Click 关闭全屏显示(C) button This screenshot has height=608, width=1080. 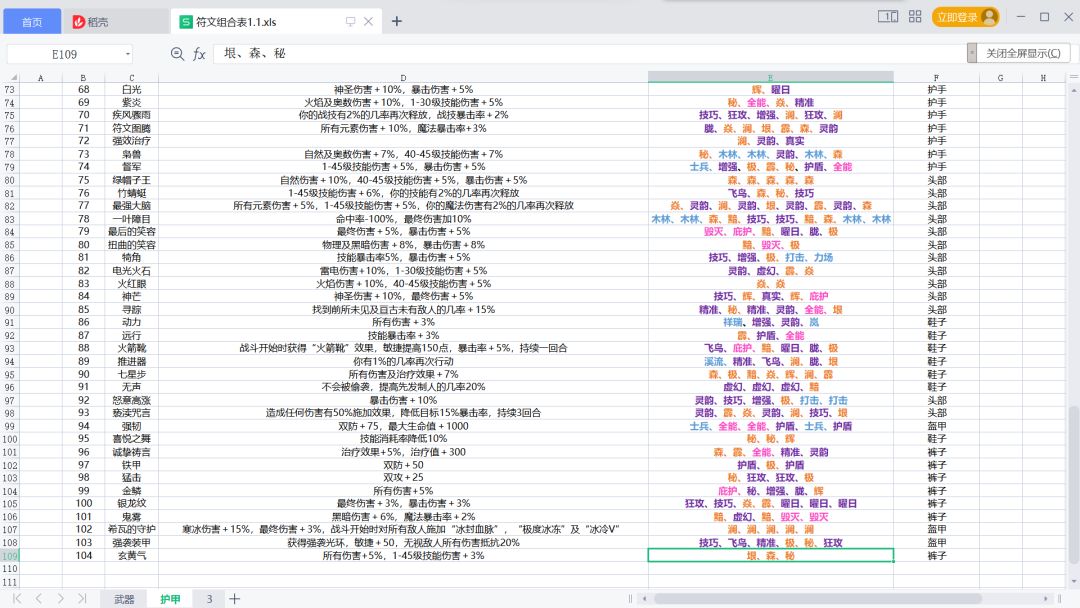tap(1023, 53)
